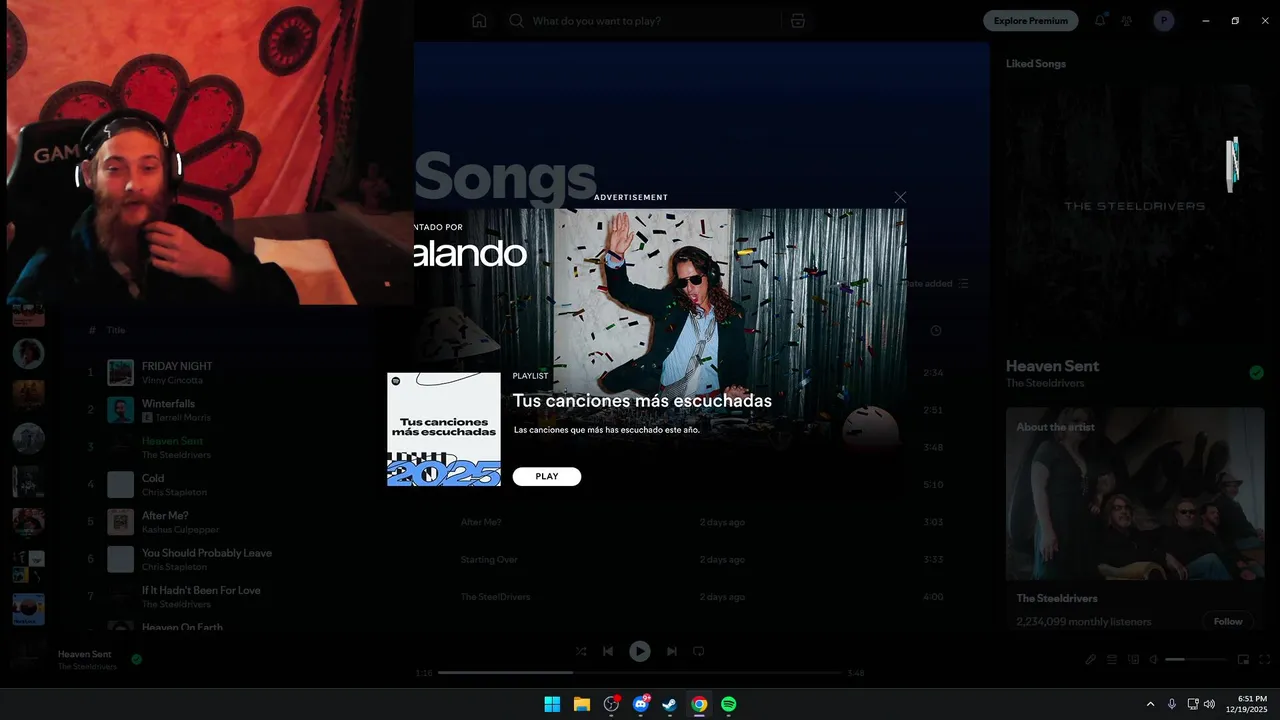Close the advertisement with the X
The height and width of the screenshot is (720, 1280).
point(900,197)
